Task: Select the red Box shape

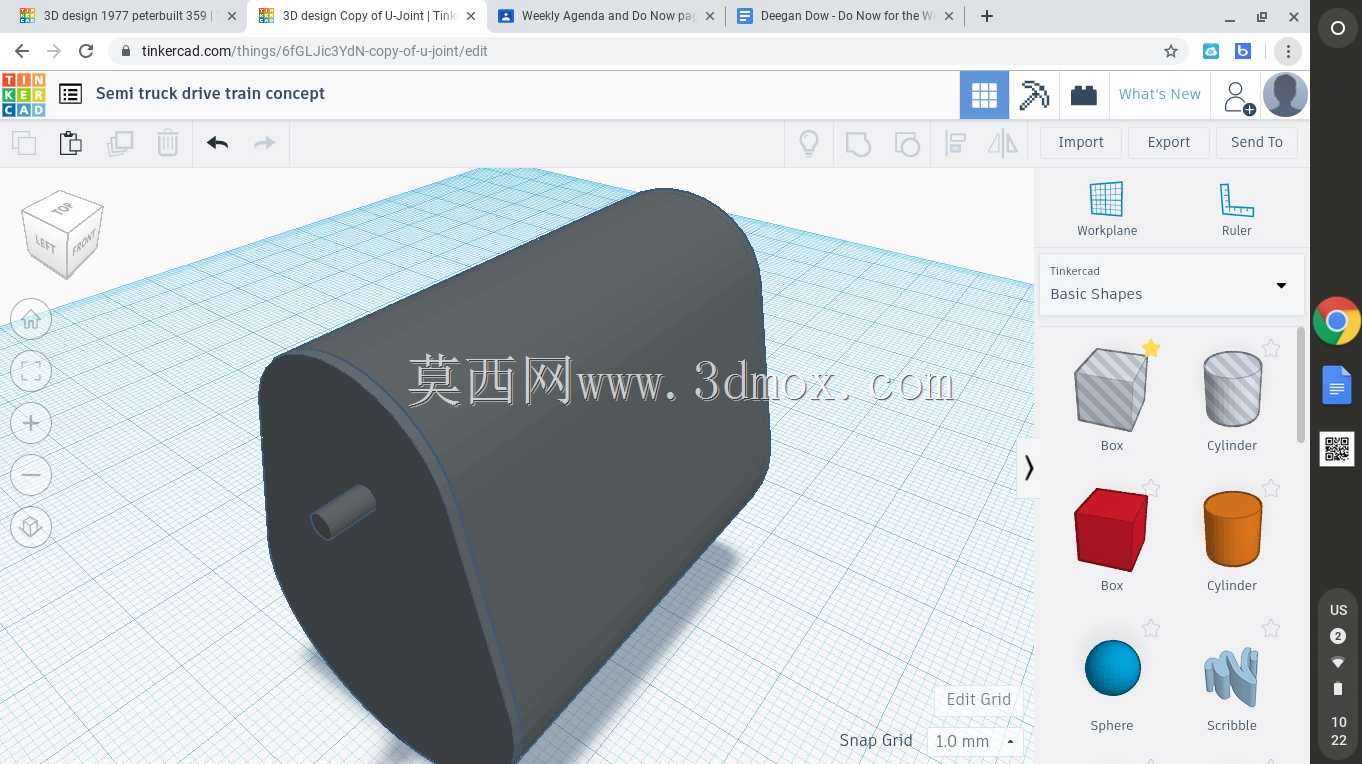Action: [x=1111, y=531]
